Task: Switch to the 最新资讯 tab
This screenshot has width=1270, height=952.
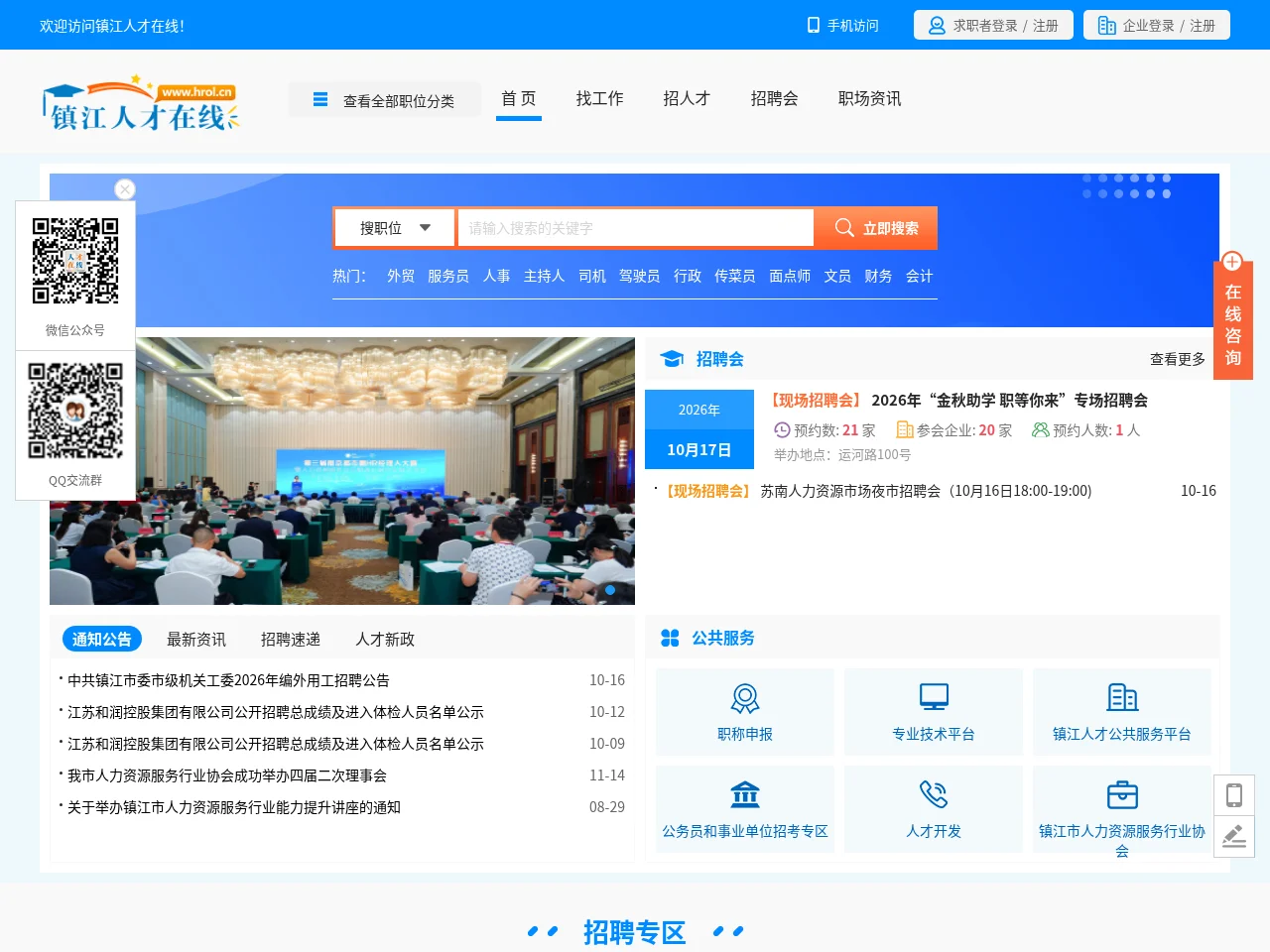Action: tap(196, 640)
